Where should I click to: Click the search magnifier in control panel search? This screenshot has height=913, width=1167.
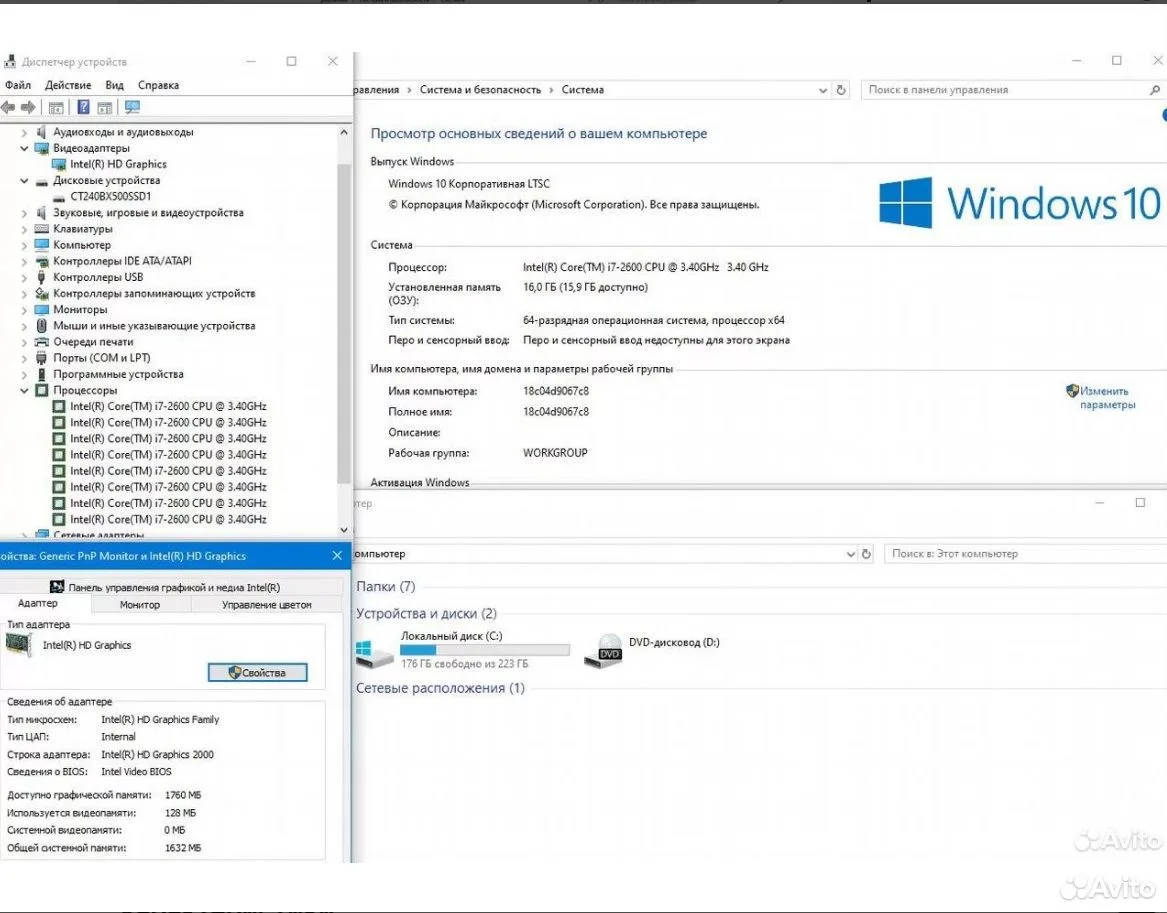coord(1154,90)
